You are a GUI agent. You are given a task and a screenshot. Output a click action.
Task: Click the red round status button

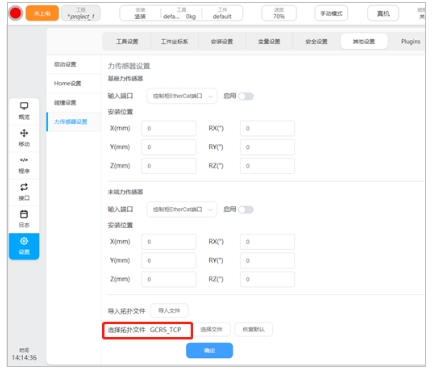click(x=15, y=13)
